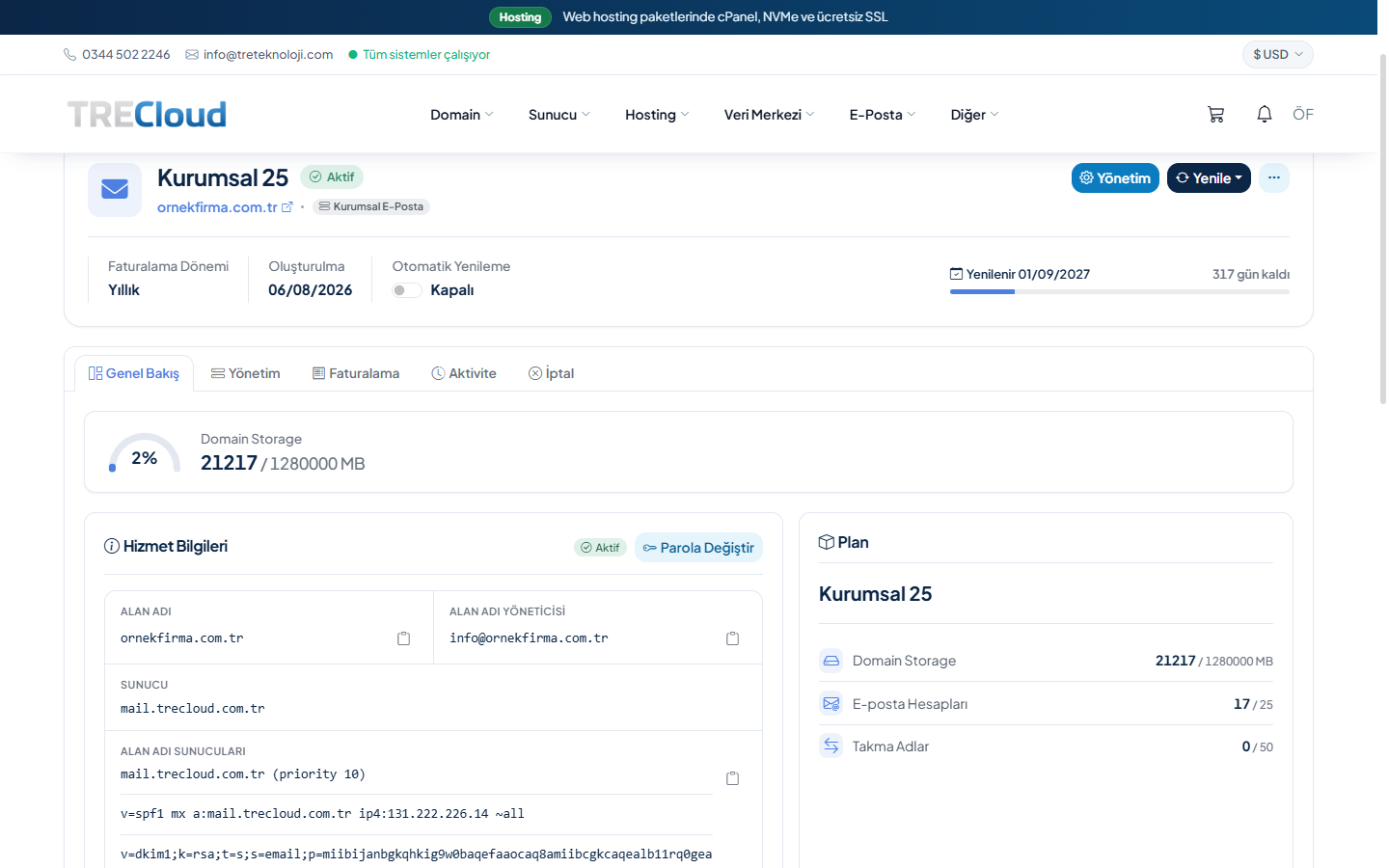Click the E-posta Hesapları icon in Plan
The width and height of the screenshot is (1389, 868).
click(x=831, y=704)
